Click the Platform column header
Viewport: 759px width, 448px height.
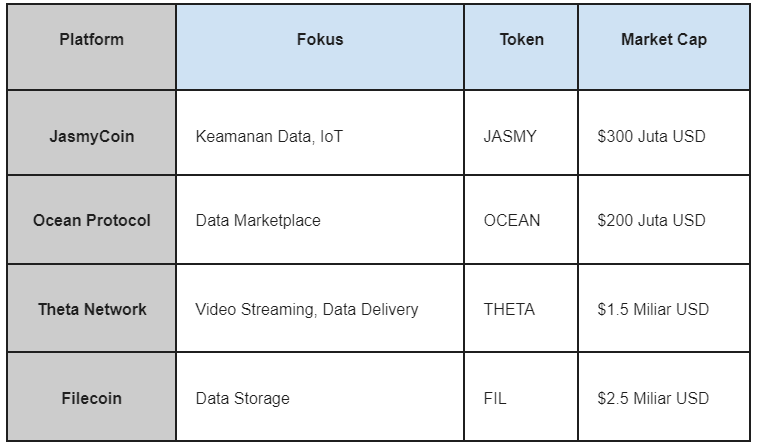coord(91,47)
